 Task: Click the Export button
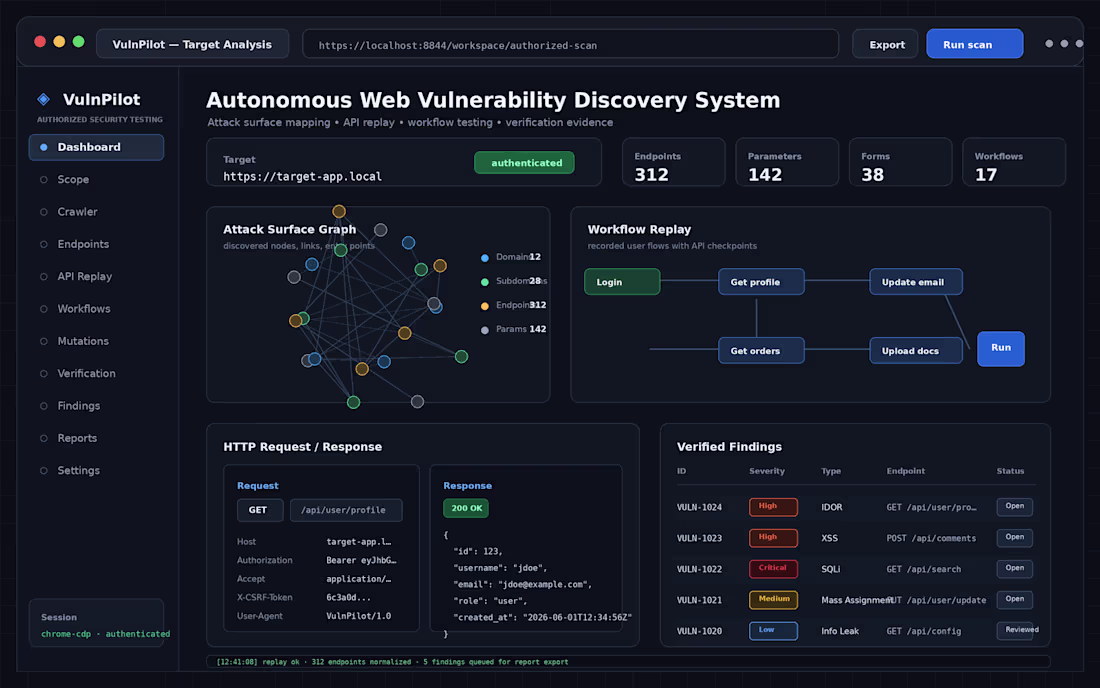click(885, 44)
